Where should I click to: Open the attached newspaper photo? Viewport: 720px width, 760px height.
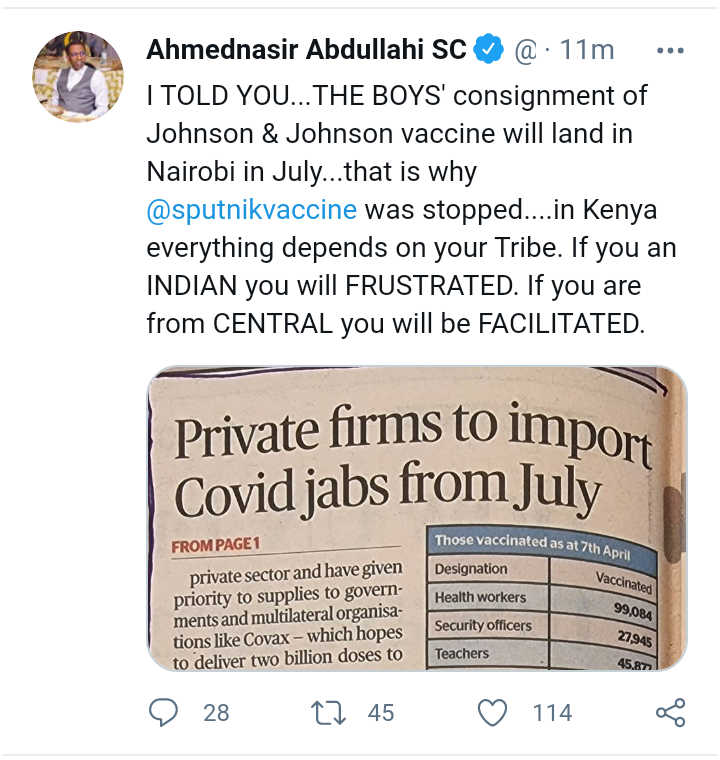(417, 518)
